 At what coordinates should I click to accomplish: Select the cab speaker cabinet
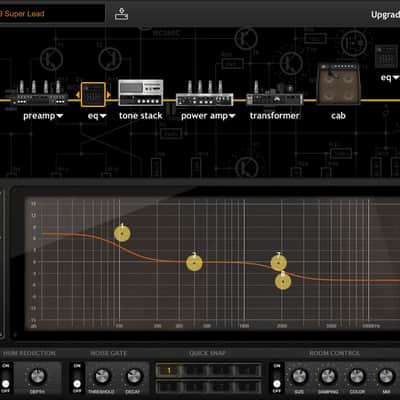(x=338, y=83)
